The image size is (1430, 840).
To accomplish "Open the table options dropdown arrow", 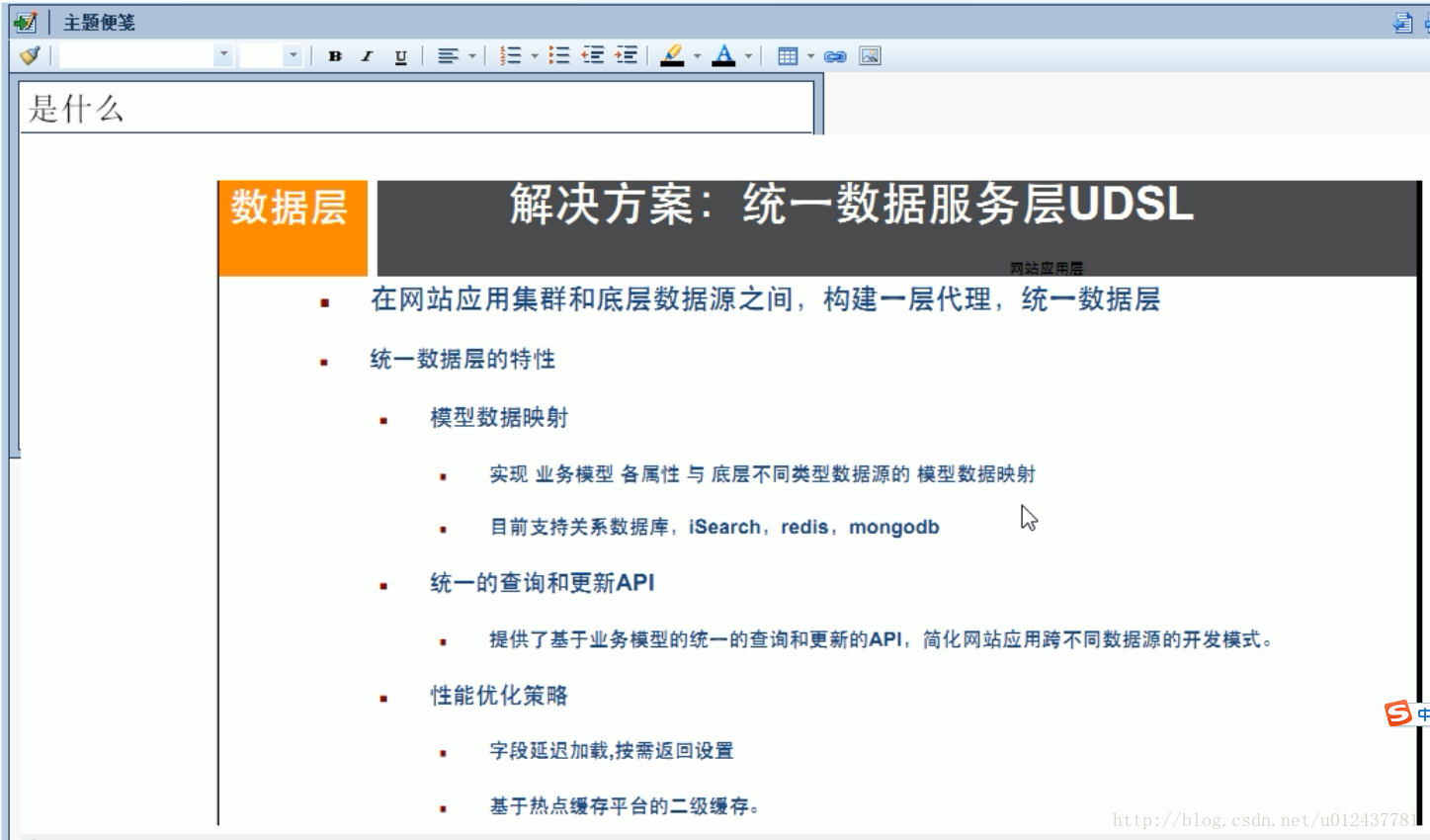I will coord(811,56).
